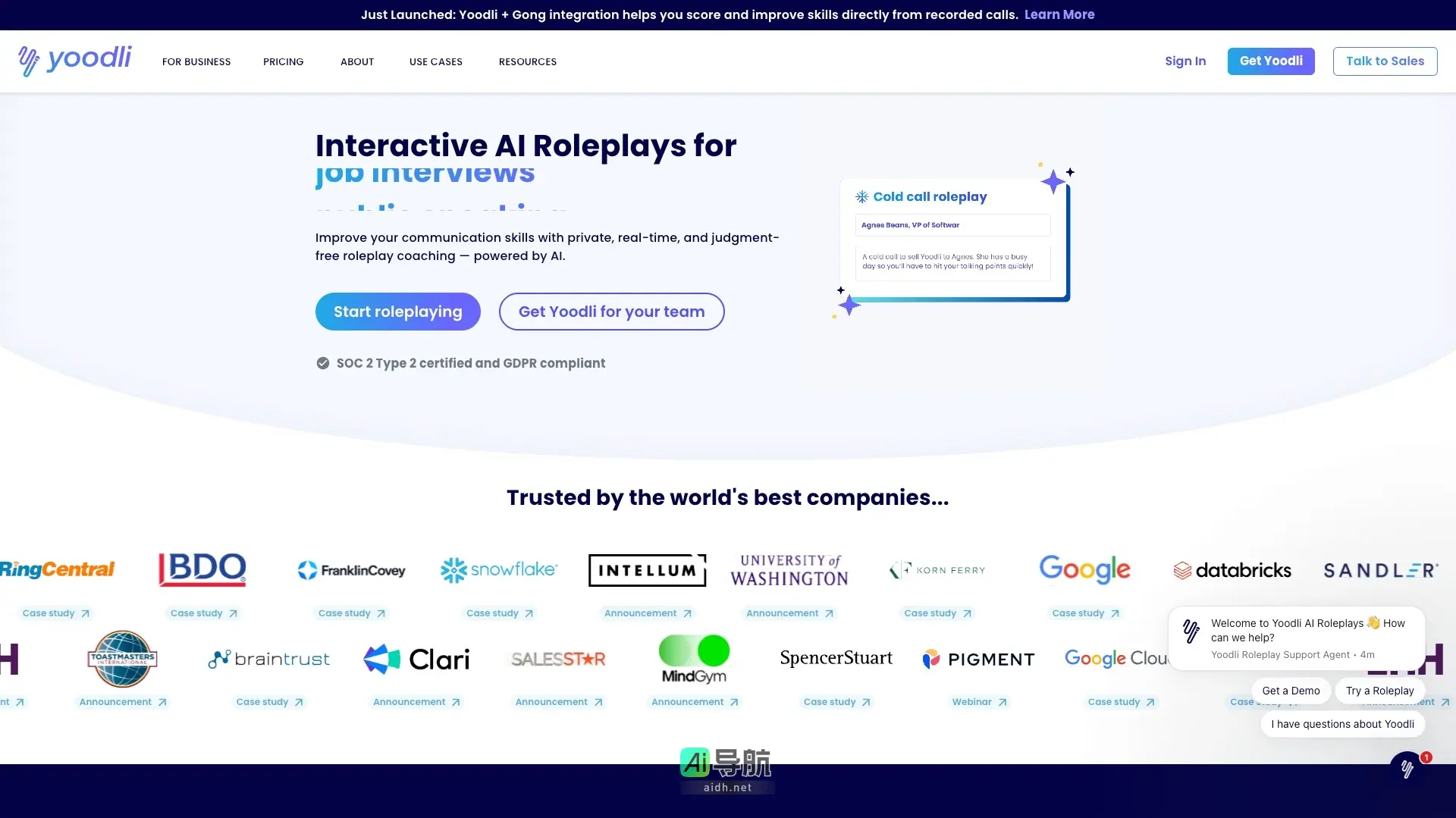Open the About menu item
The height and width of the screenshot is (818, 1456).
[357, 61]
